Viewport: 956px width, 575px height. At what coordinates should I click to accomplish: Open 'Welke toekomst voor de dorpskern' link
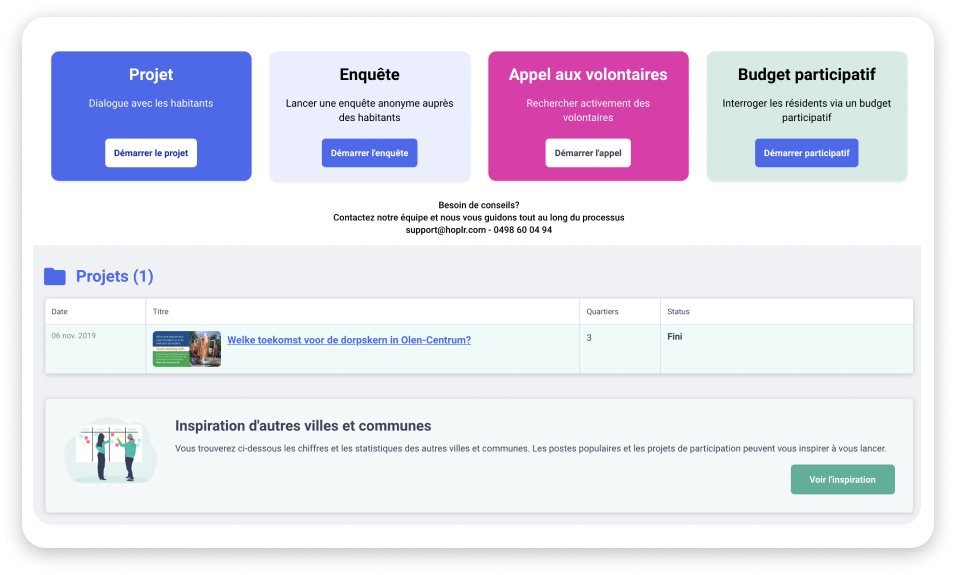pyautogui.click(x=349, y=340)
